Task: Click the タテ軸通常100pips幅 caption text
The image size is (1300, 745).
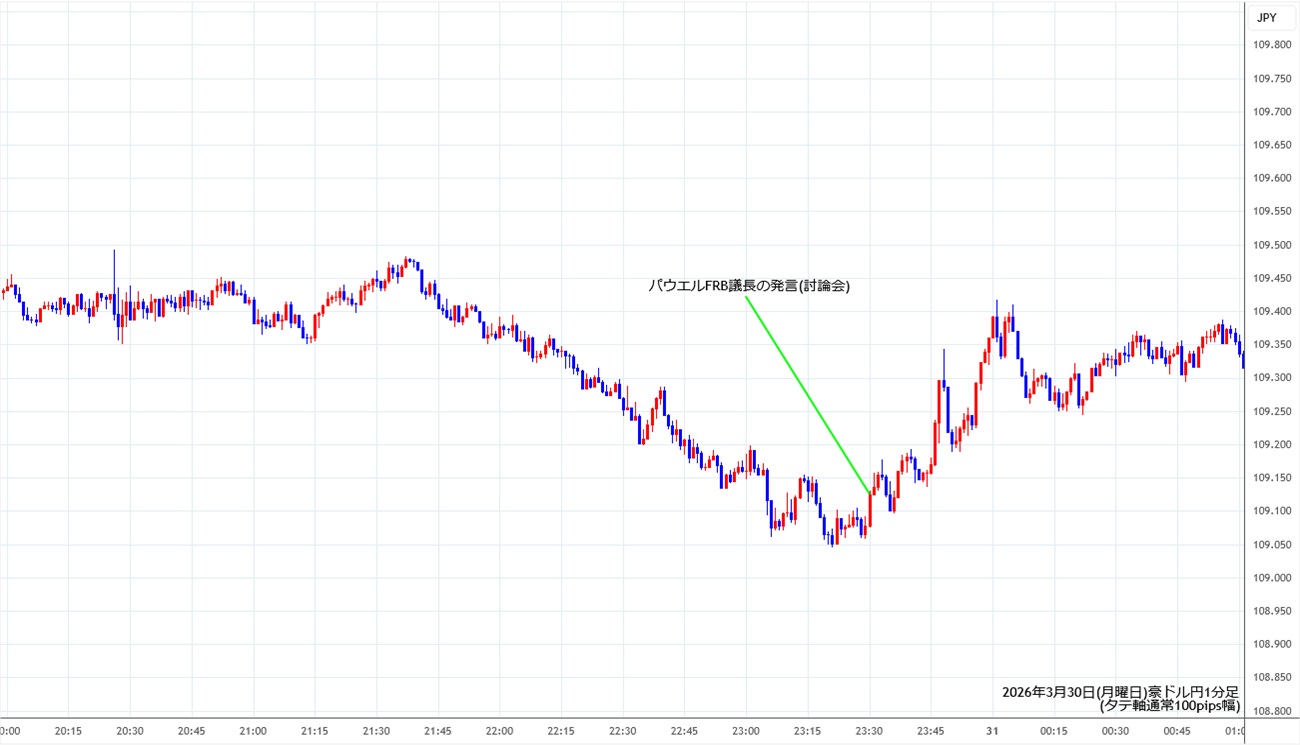Action: [x=1169, y=706]
